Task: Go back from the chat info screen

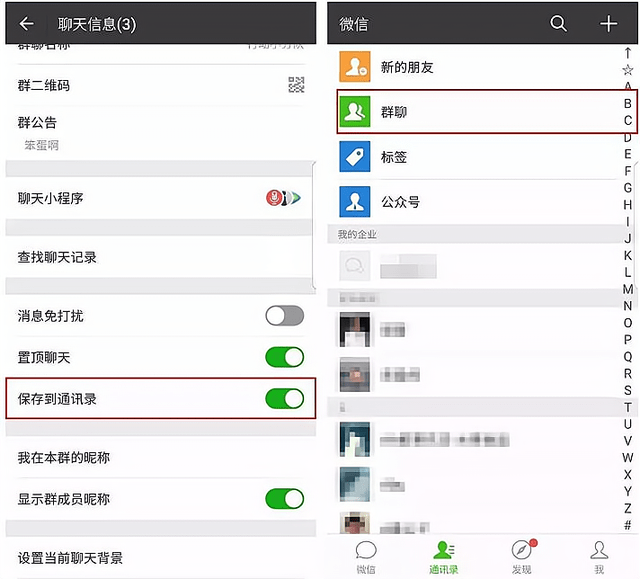Action: coord(27,24)
